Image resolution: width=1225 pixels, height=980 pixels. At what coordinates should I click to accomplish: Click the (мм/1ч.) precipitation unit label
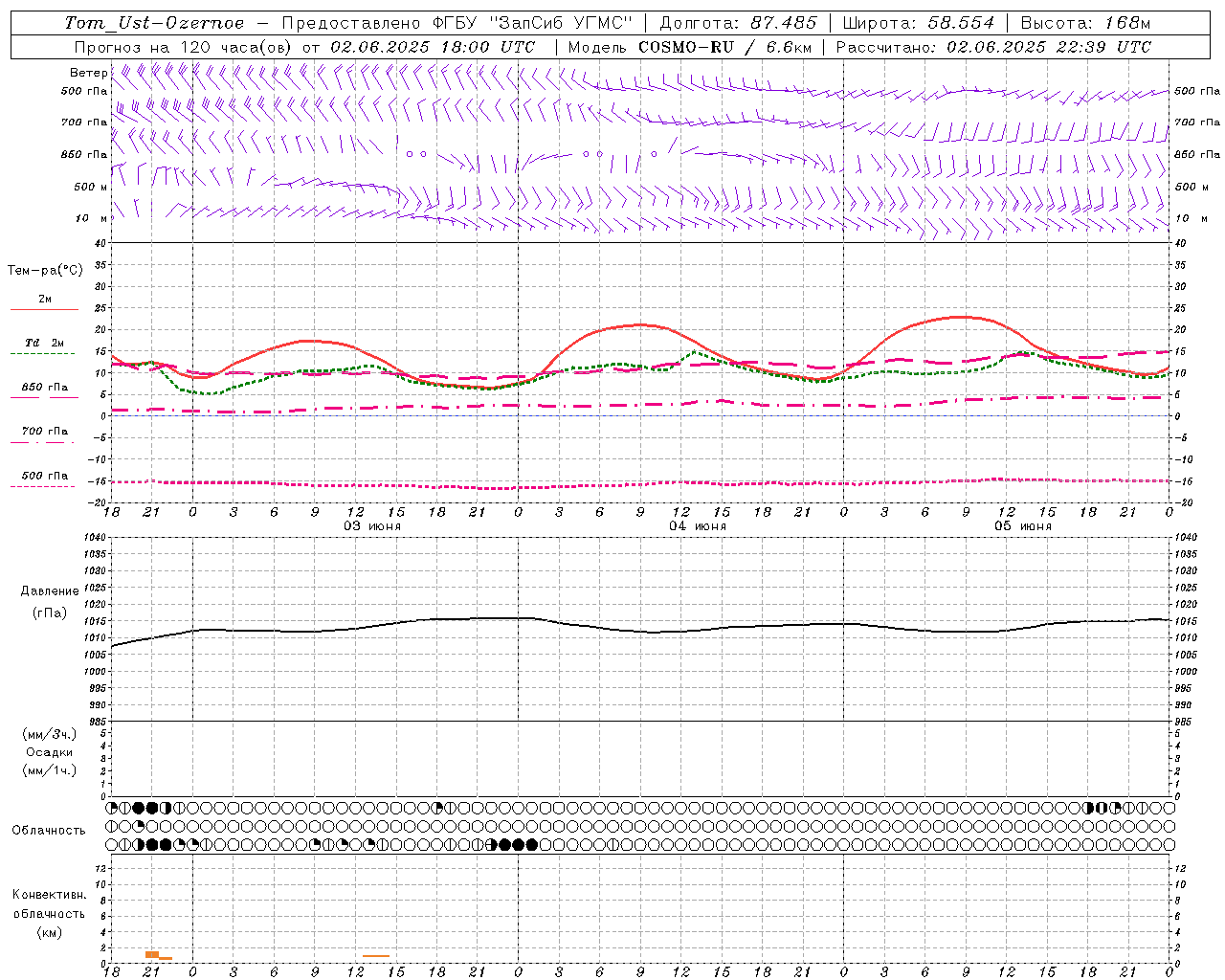tap(50, 770)
